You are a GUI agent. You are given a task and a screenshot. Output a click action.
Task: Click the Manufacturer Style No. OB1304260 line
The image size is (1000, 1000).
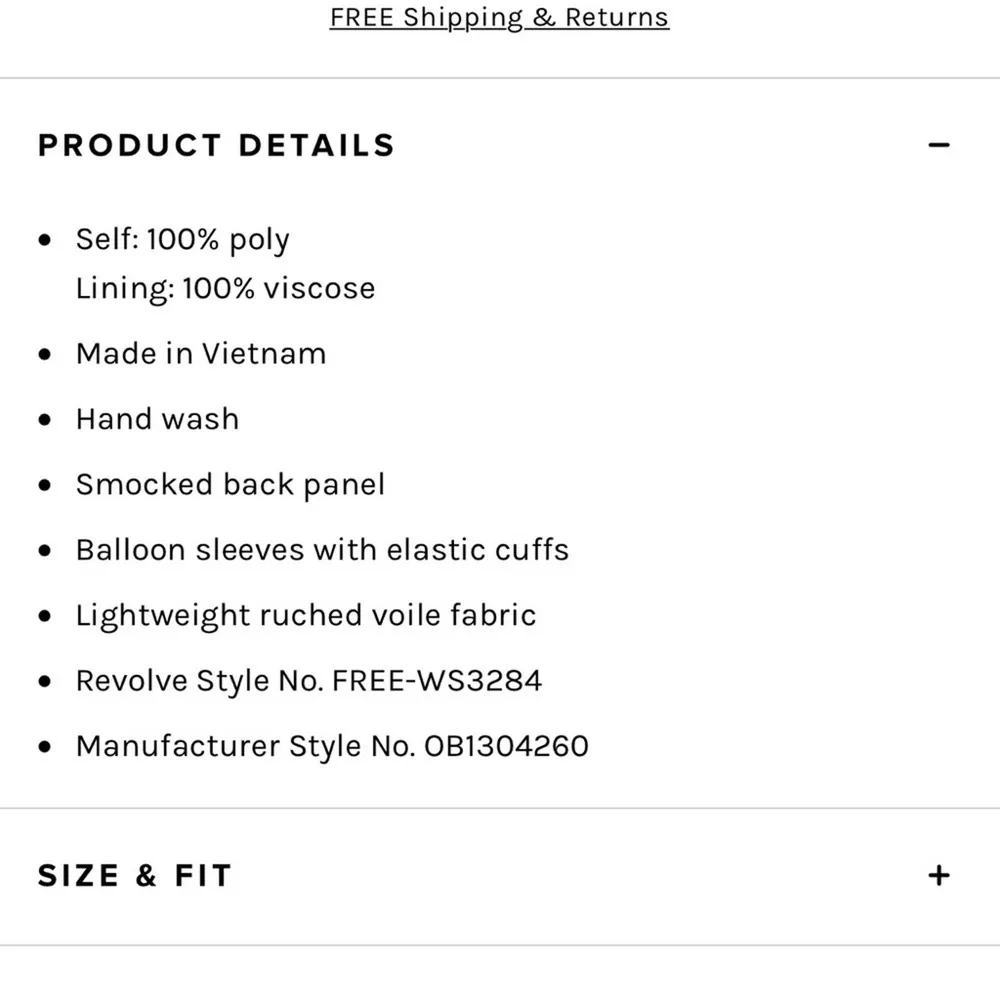(332, 746)
